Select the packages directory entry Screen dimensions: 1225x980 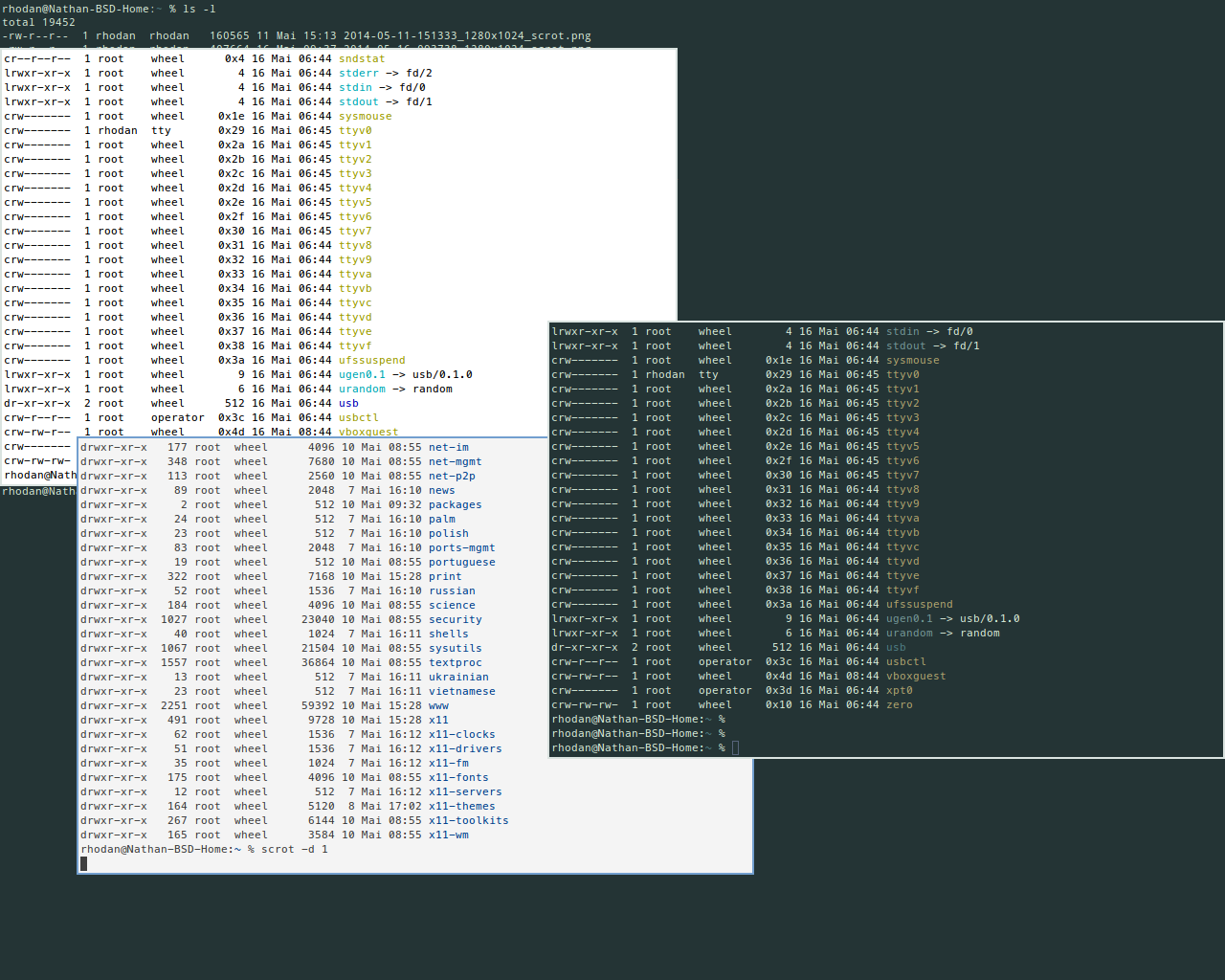click(455, 504)
